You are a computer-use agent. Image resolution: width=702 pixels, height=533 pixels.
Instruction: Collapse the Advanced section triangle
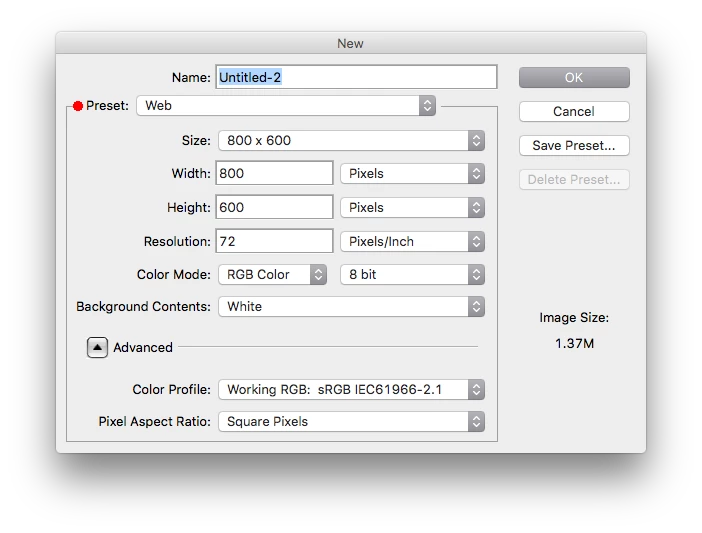[x=97, y=347]
